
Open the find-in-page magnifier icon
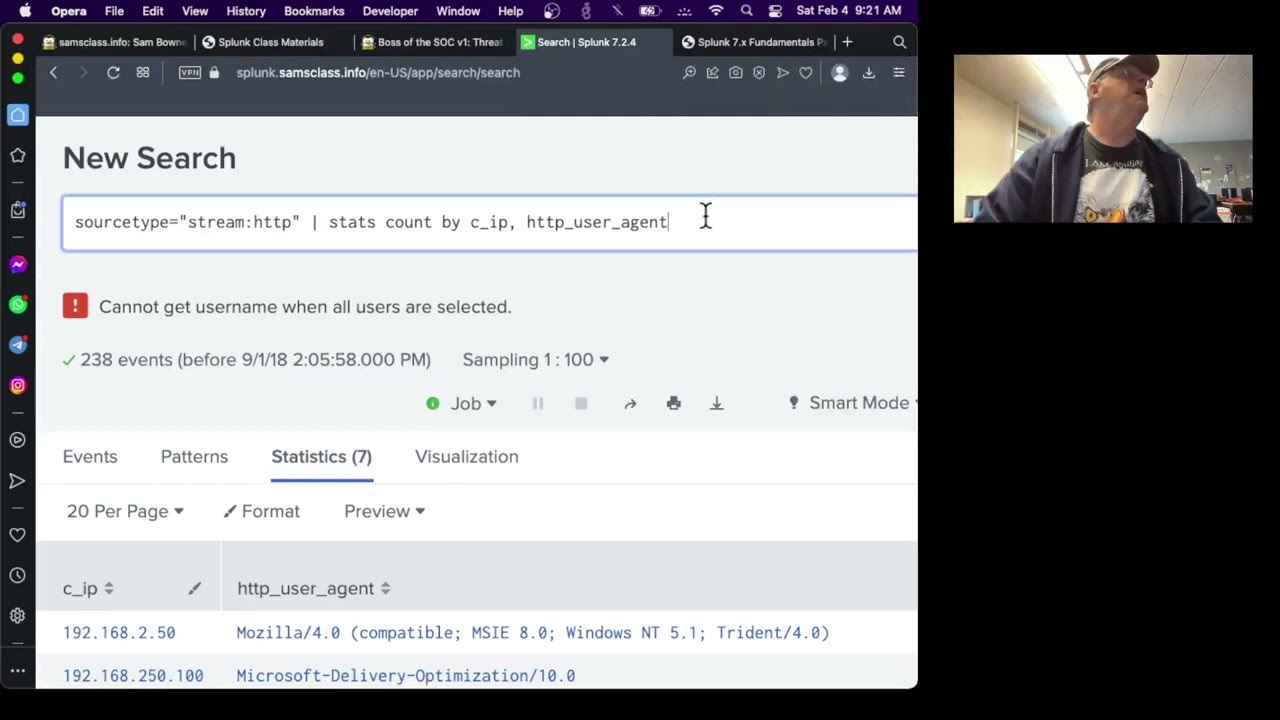coord(689,72)
